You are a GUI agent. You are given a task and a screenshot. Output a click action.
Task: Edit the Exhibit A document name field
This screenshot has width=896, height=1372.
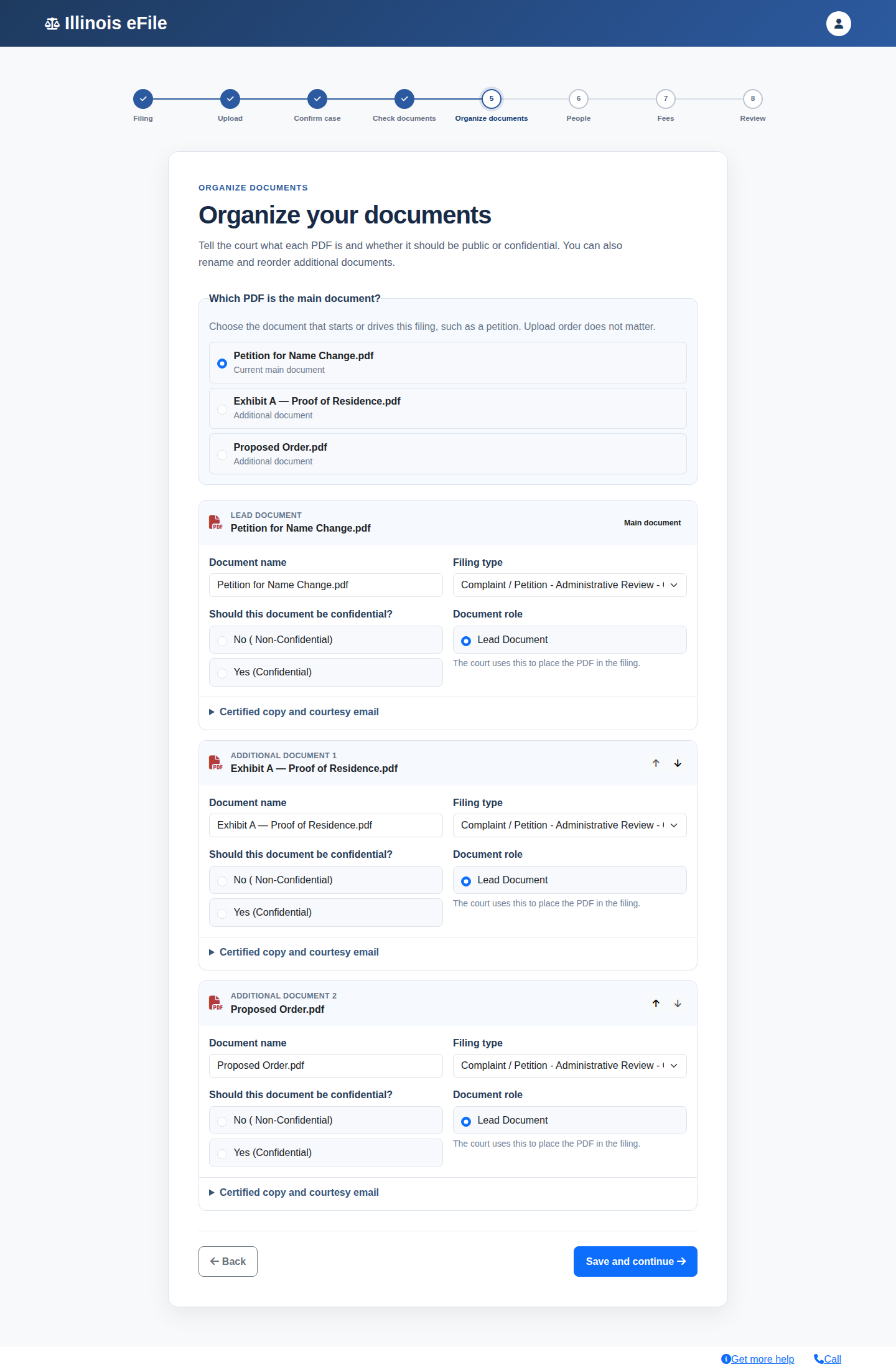(326, 825)
